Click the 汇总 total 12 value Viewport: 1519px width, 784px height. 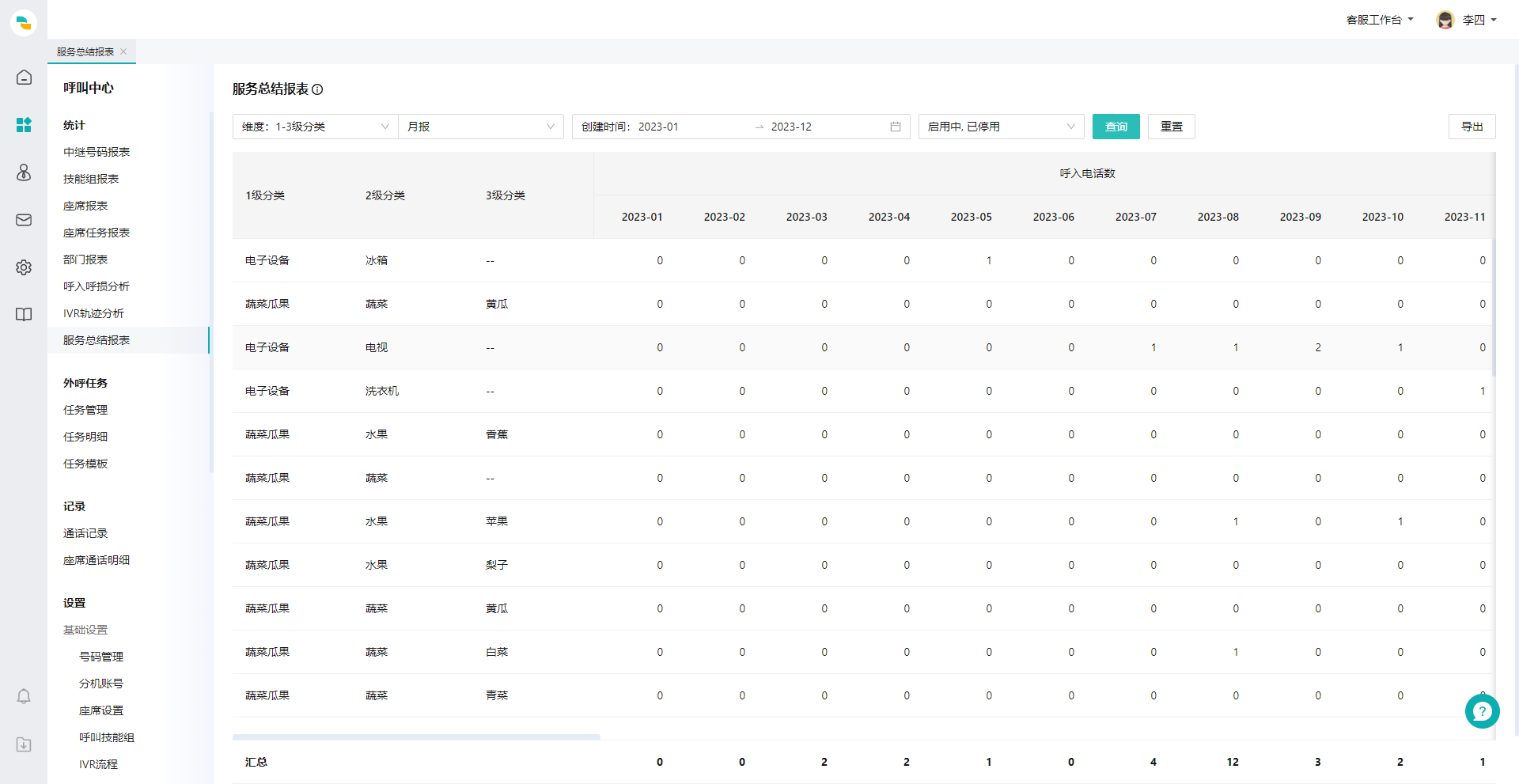pyautogui.click(x=1233, y=762)
